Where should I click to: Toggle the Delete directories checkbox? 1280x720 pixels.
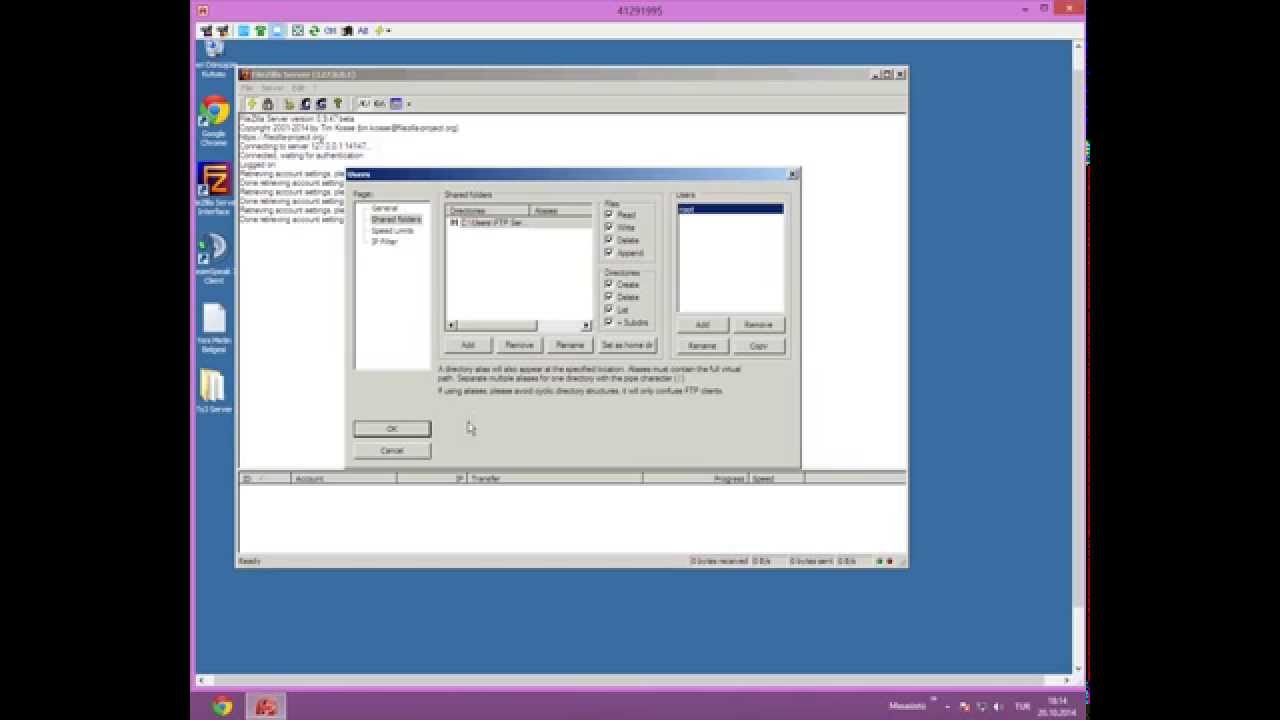tap(608, 297)
